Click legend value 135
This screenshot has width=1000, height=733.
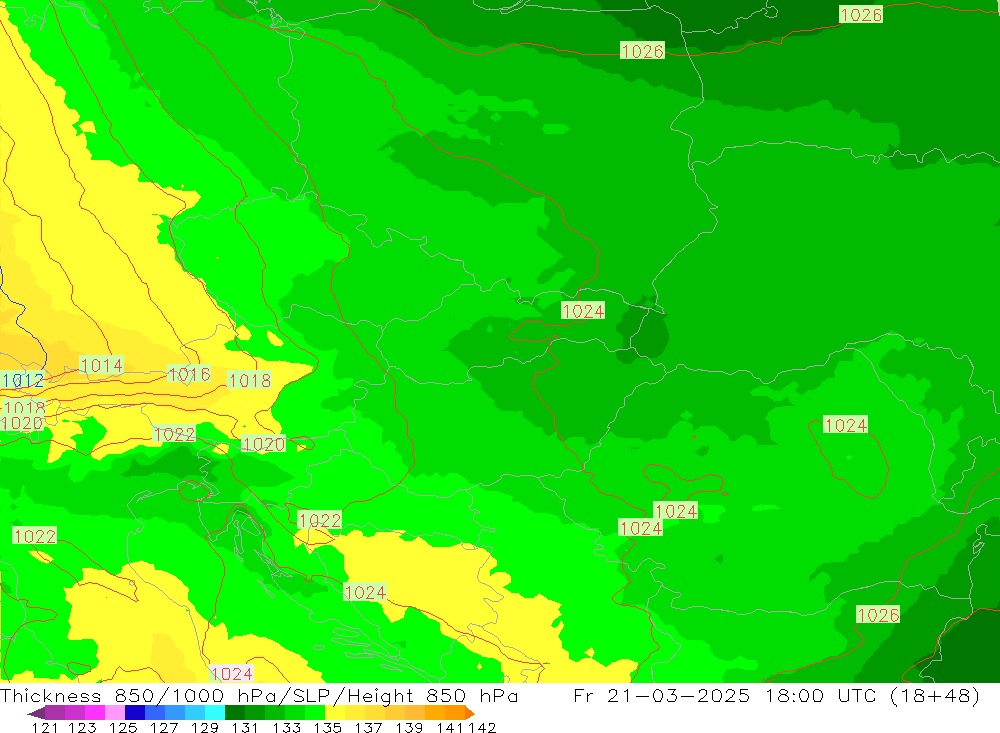(327, 727)
